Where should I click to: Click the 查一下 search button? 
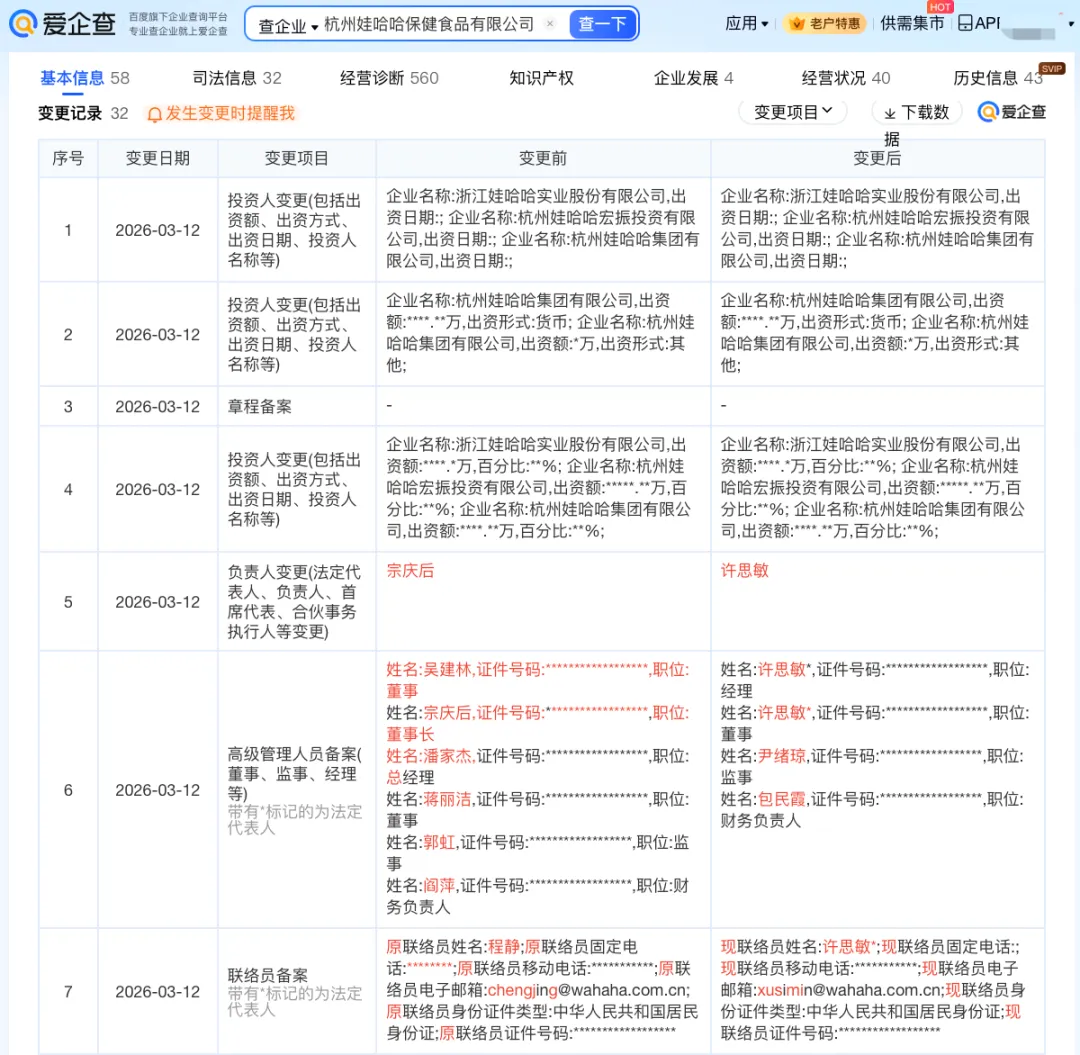602,25
